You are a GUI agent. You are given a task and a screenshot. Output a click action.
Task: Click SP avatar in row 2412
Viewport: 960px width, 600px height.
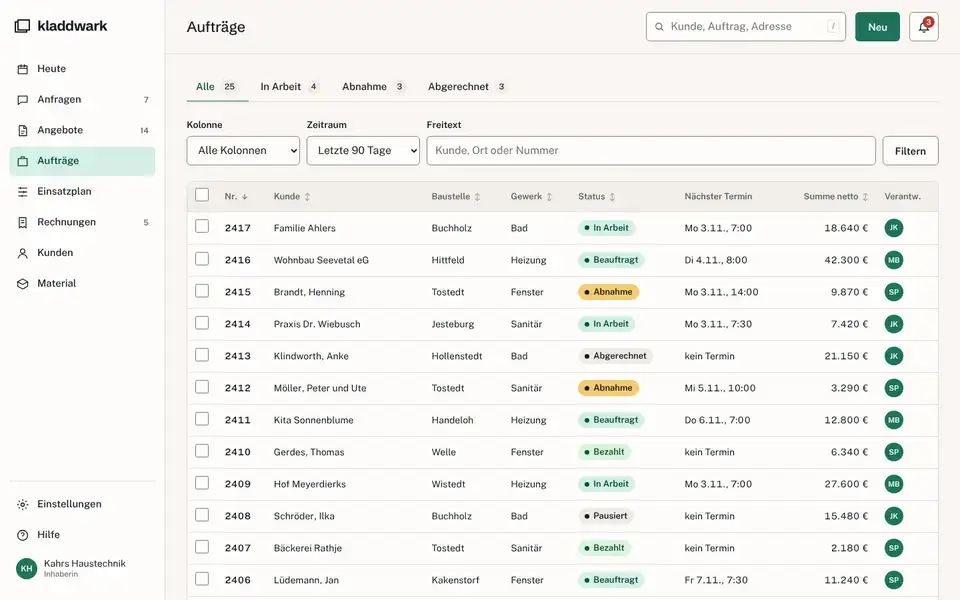pos(893,388)
